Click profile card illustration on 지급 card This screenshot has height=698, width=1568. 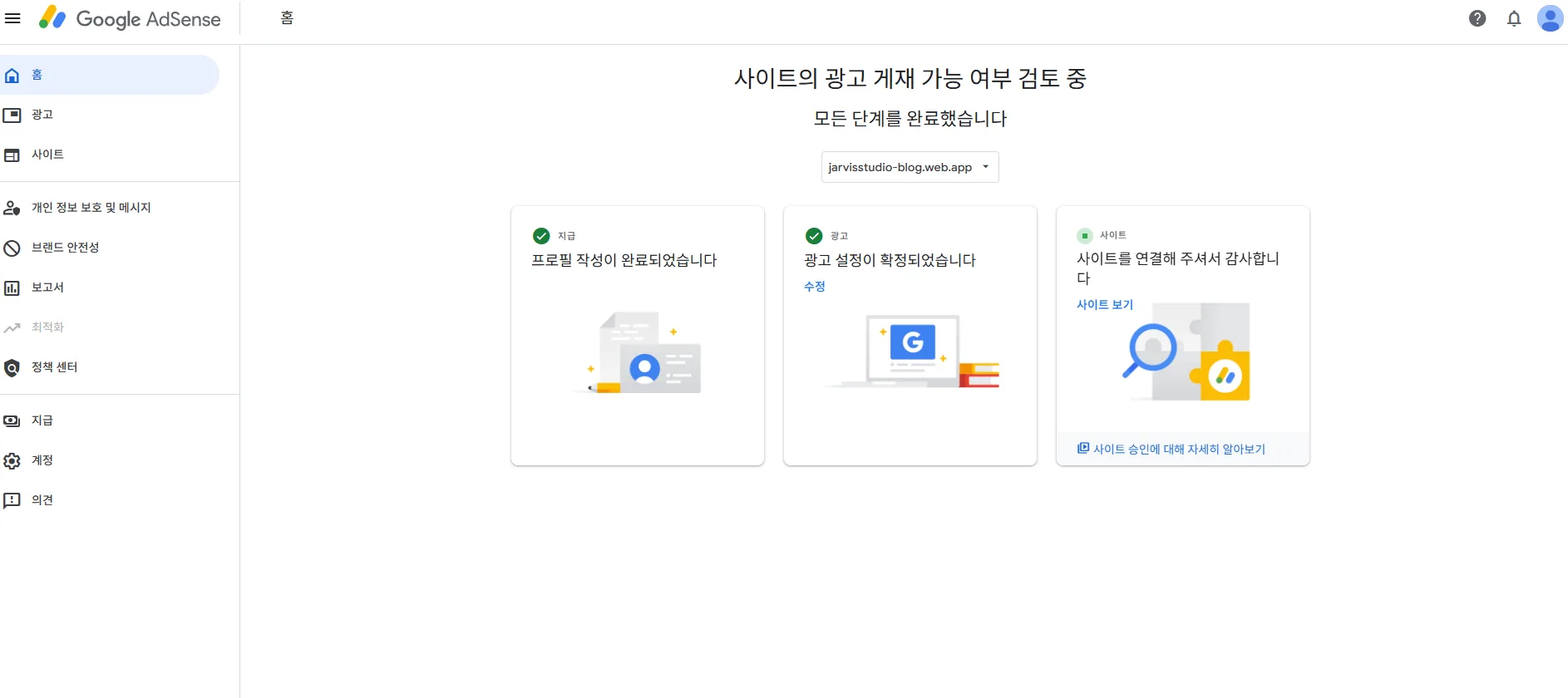click(x=638, y=352)
